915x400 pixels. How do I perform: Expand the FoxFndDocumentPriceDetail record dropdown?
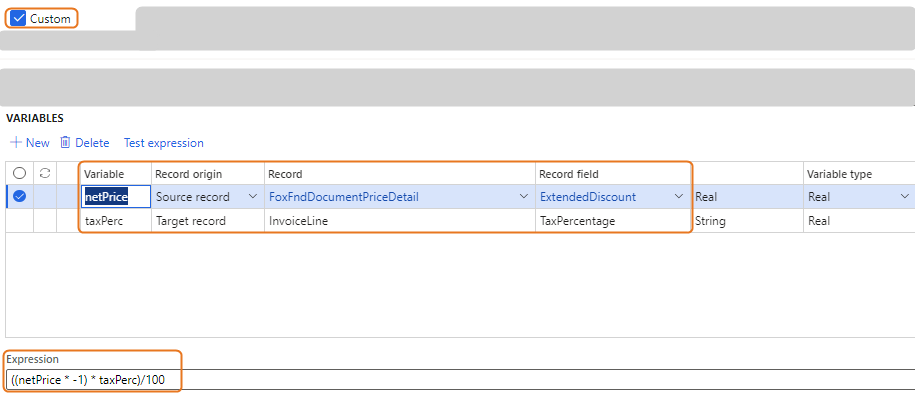[524, 197]
